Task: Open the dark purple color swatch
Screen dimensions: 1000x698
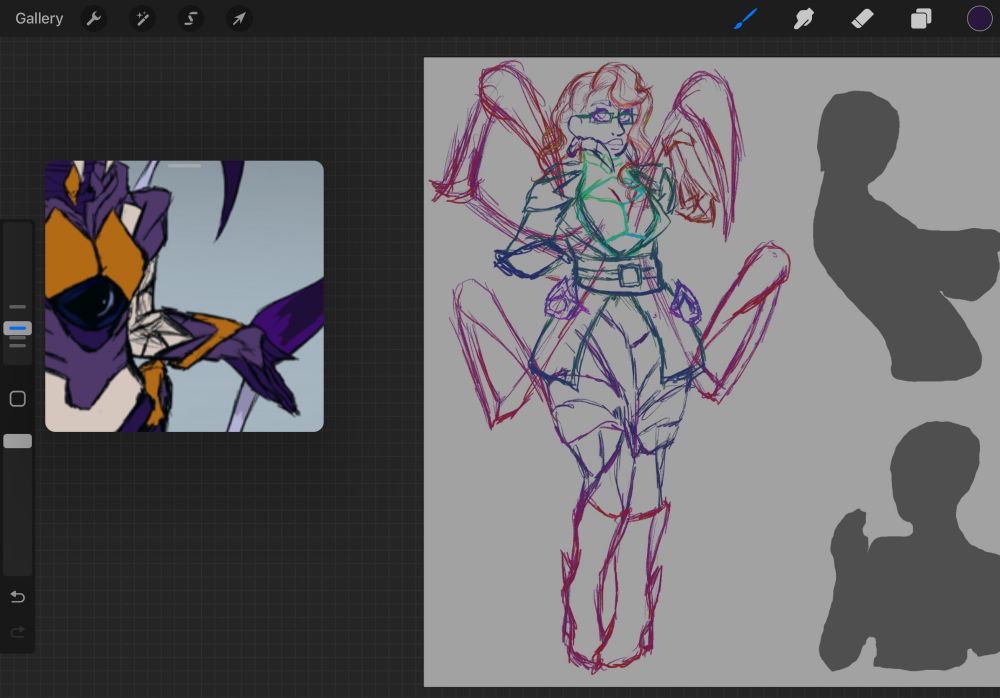Action: [979, 18]
